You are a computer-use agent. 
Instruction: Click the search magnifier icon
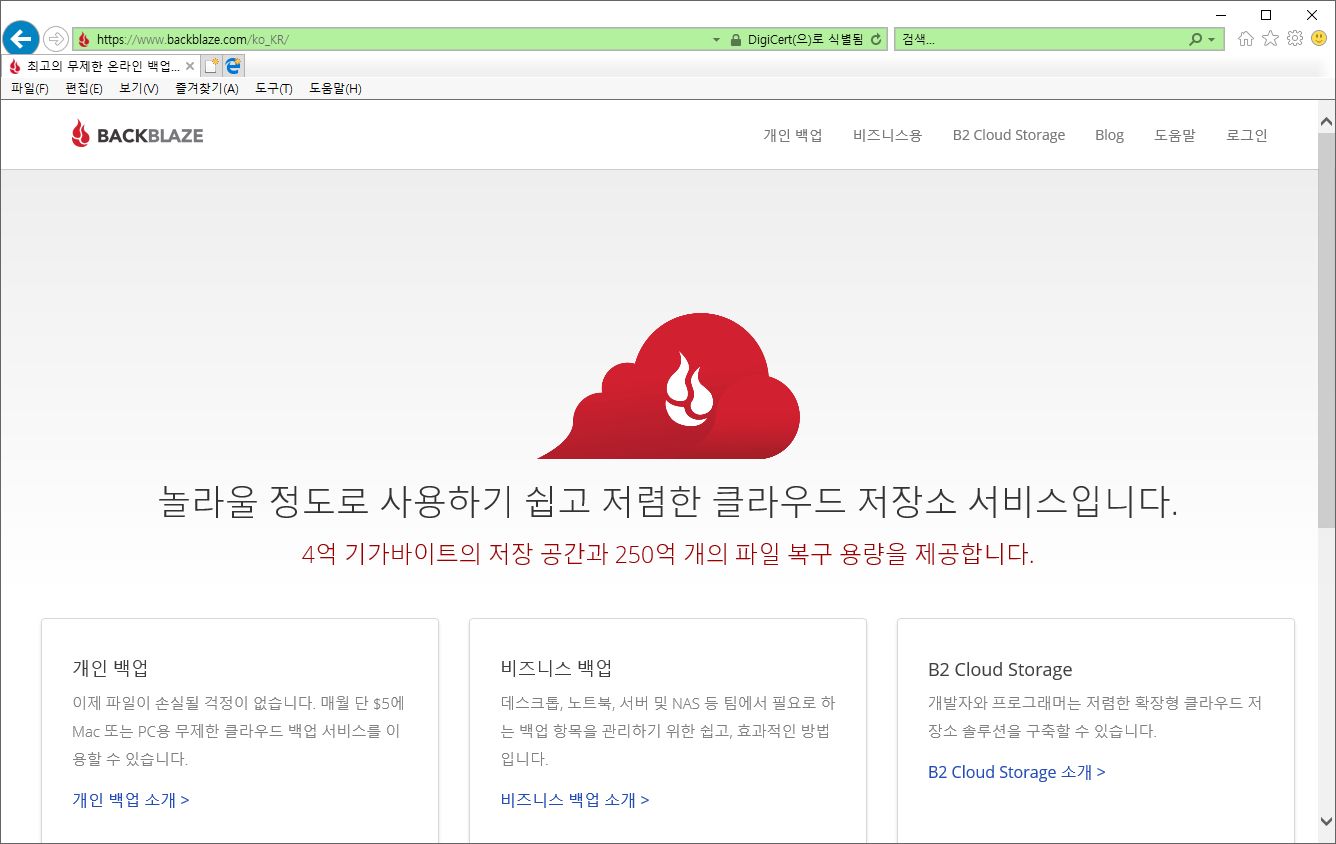[1197, 38]
